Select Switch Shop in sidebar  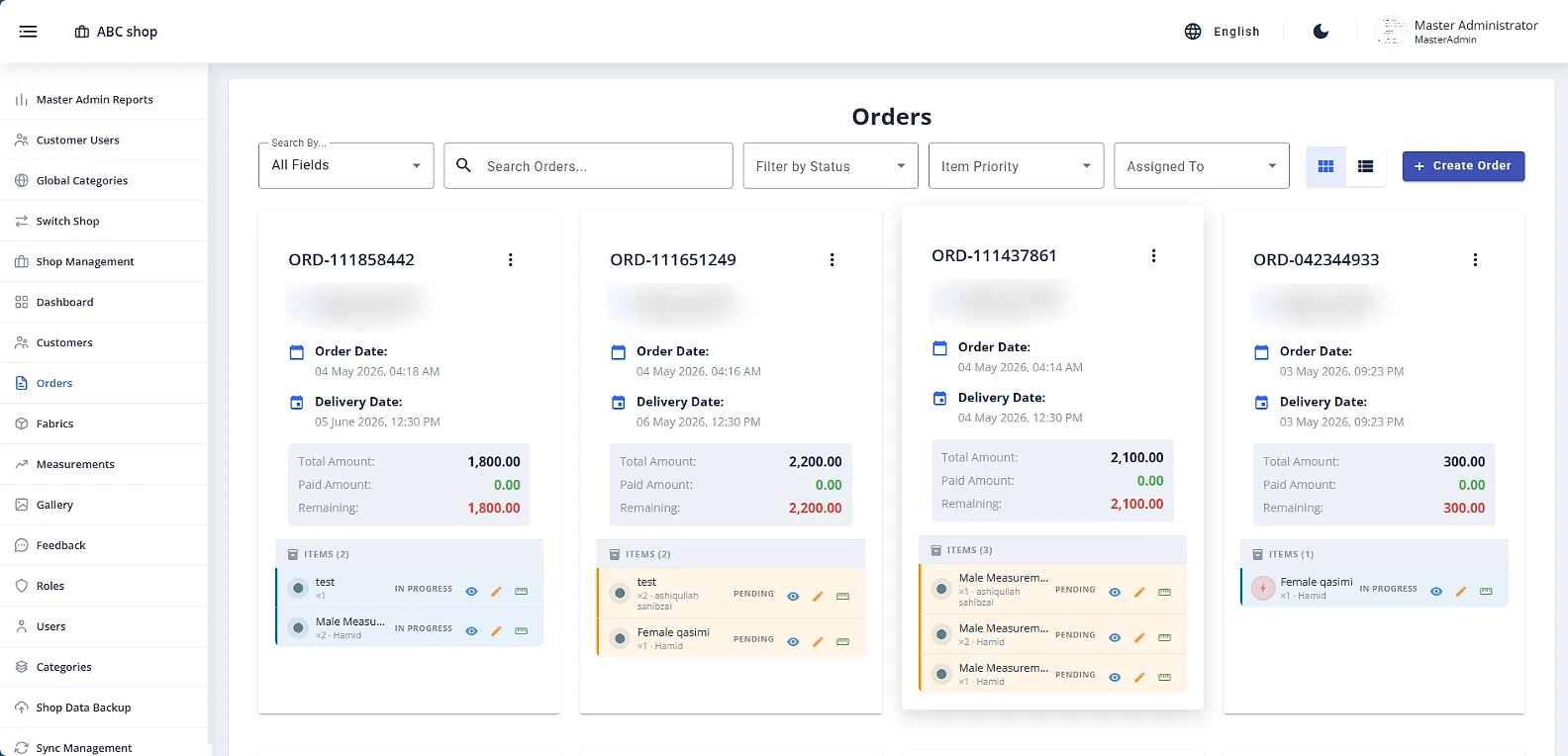(x=104, y=222)
